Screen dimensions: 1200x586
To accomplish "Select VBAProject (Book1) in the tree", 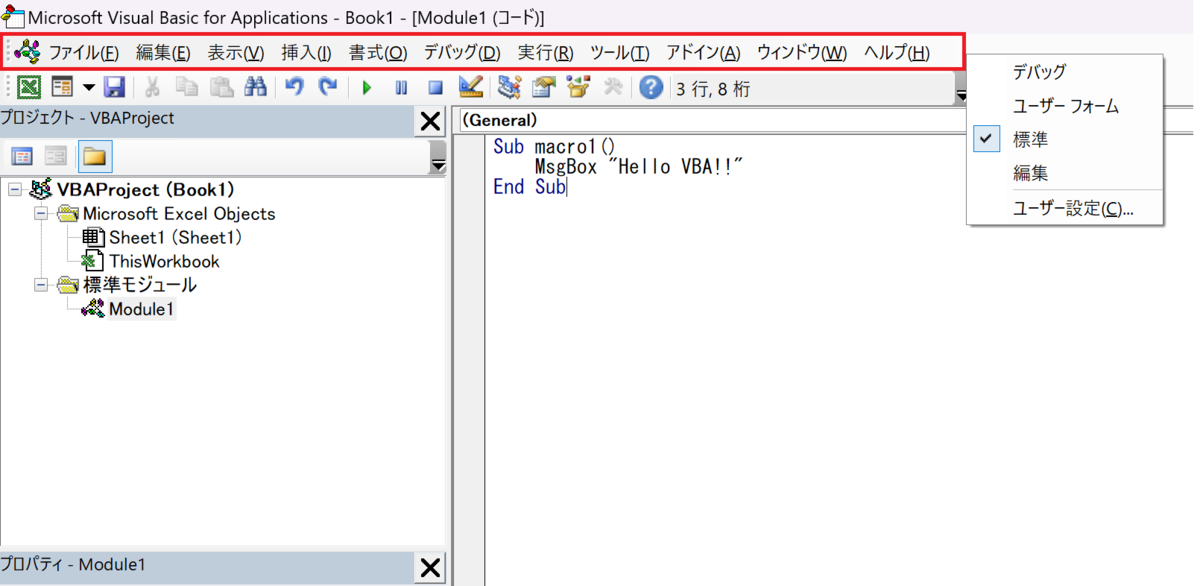I will tap(145, 189).
